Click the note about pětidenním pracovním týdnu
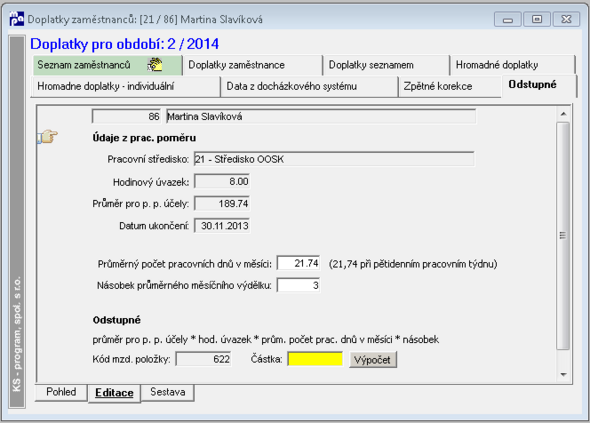 pos(413,264)
